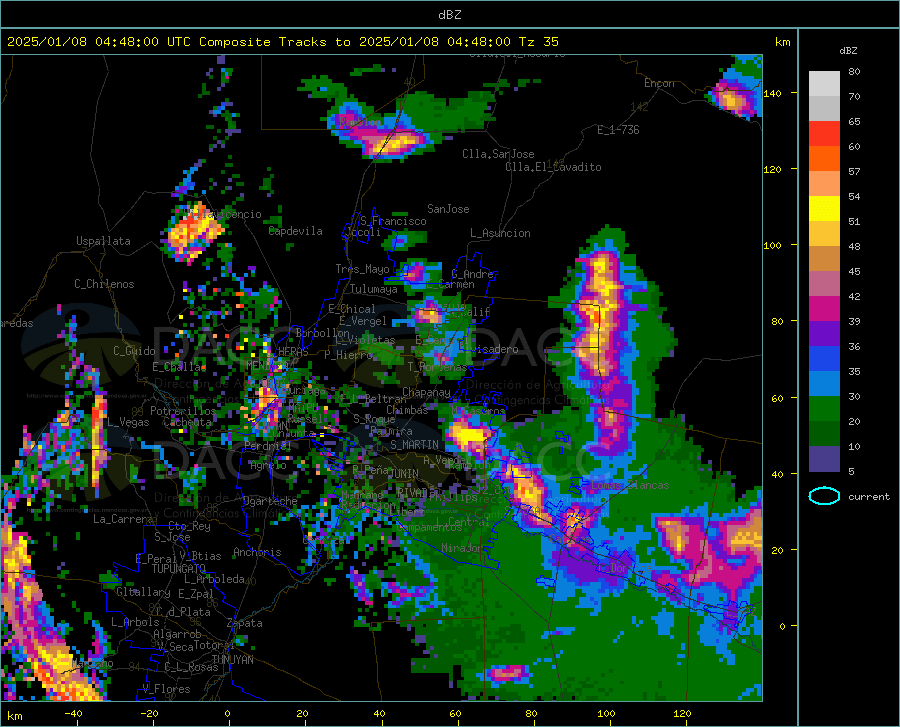900x727 pixels.
Task: Click the 'JUNIN' city label
Action: [x=404, y=473]
